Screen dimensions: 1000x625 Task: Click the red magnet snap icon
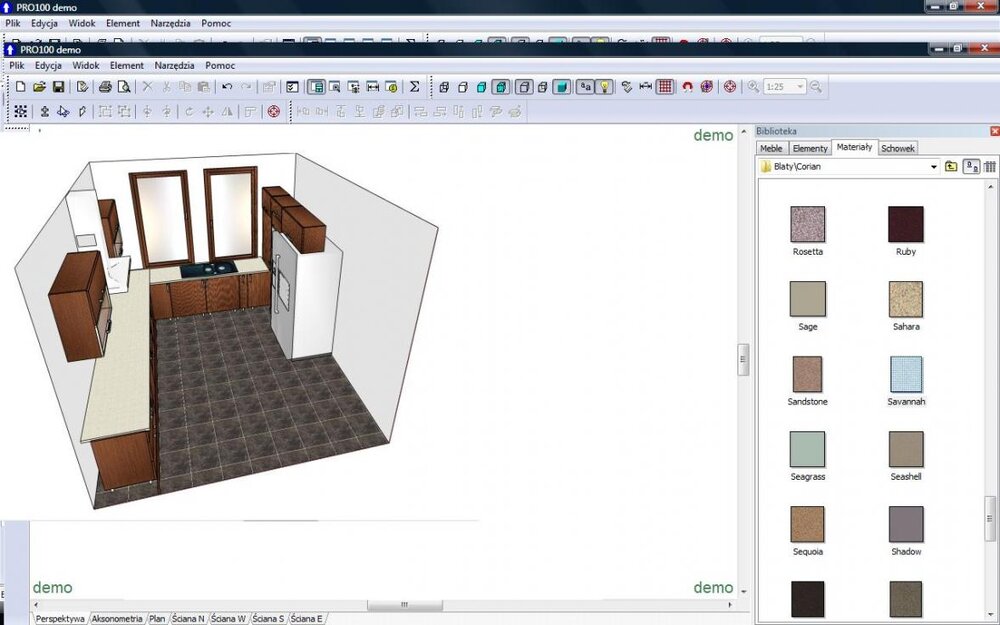click(x=687, y=87)
